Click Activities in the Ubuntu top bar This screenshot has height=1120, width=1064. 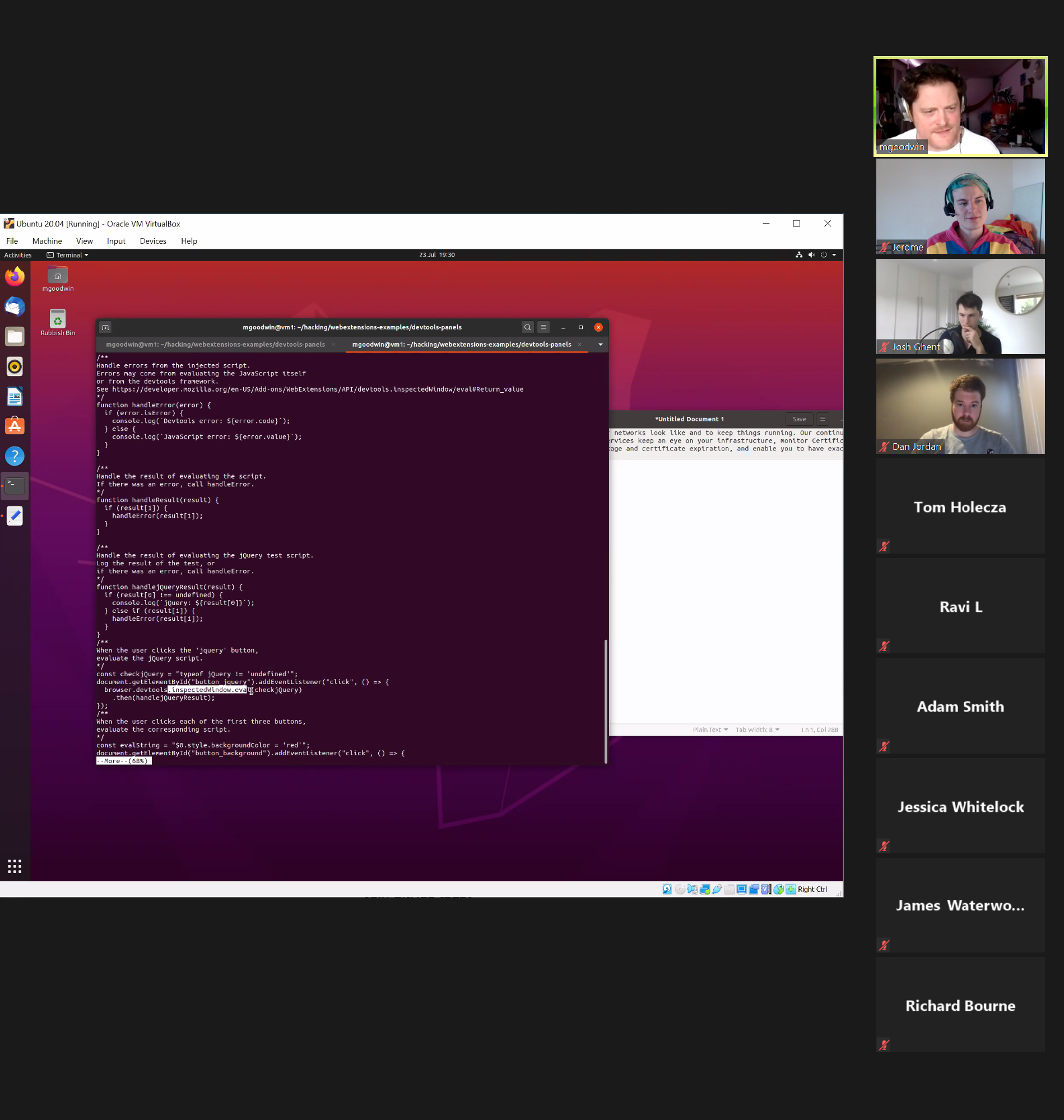(x=18, y=255)
